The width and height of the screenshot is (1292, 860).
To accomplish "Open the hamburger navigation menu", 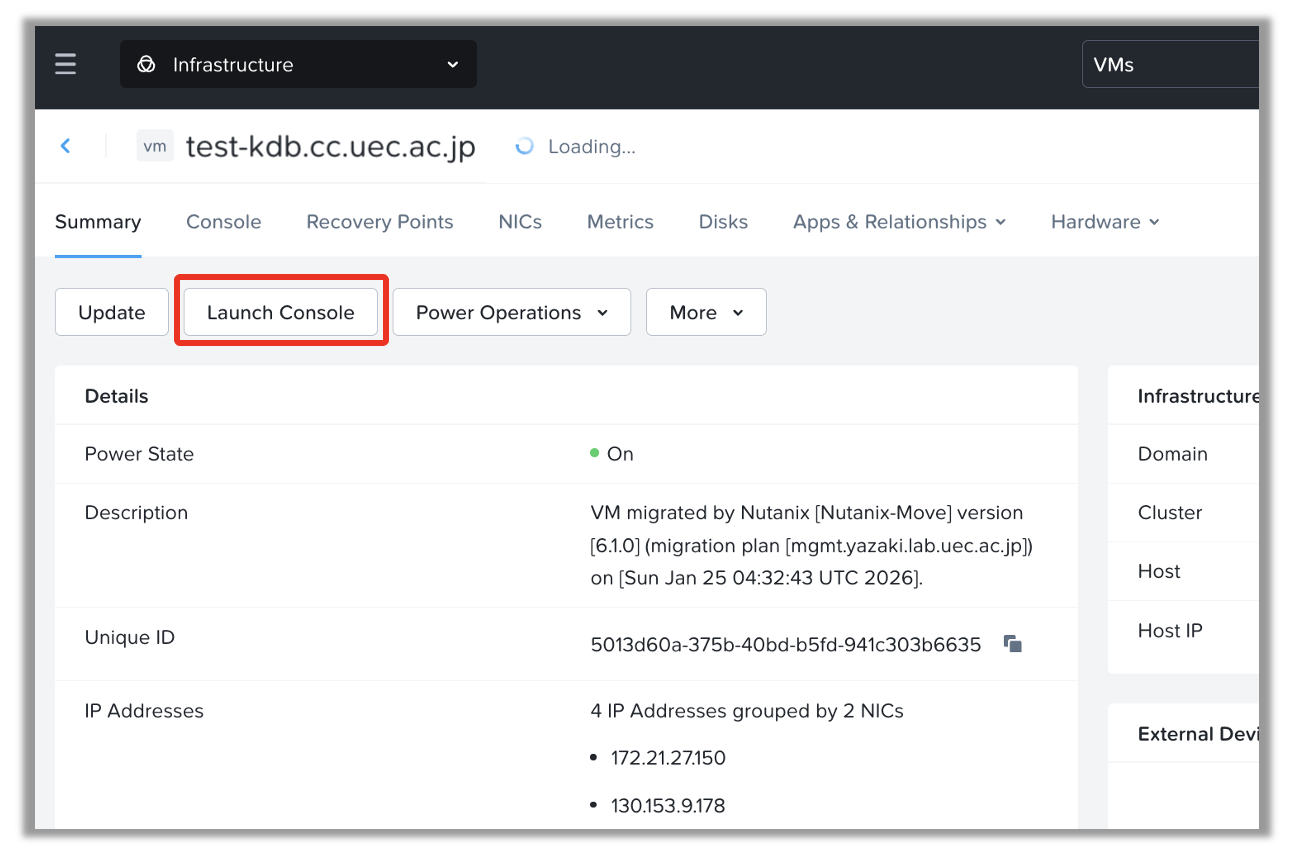I will (x=66, y=65).
